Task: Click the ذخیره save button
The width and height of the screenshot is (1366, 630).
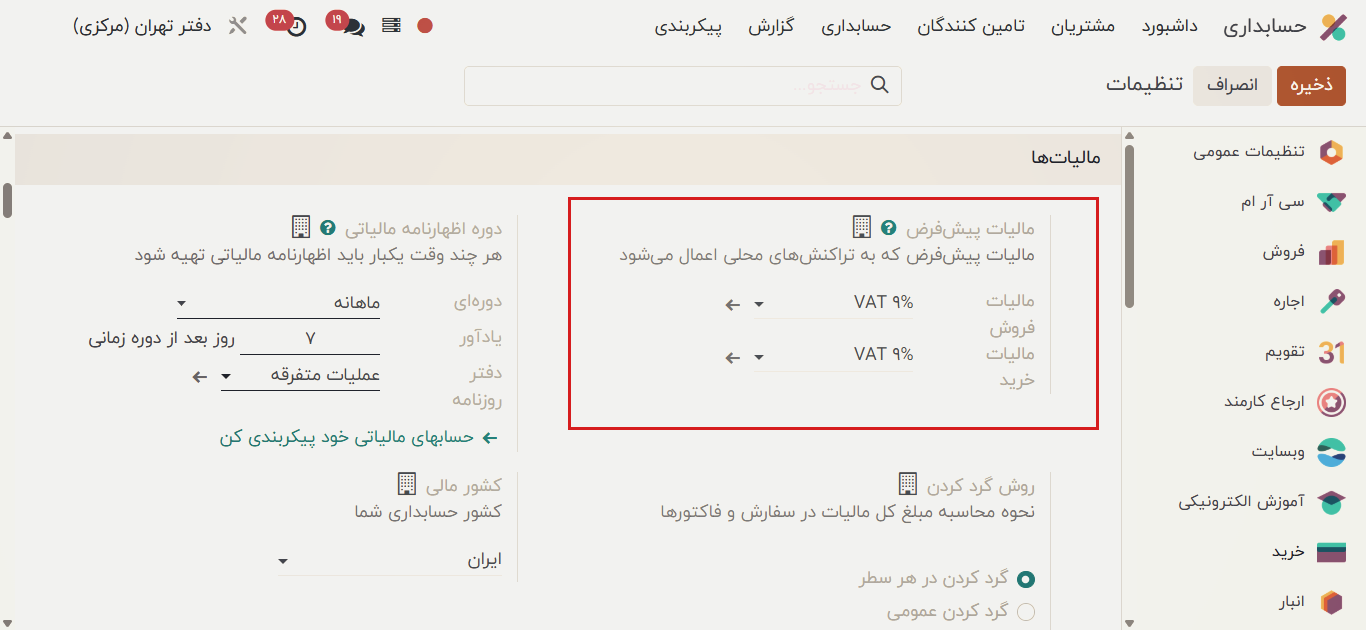Action: [1311, 85]
